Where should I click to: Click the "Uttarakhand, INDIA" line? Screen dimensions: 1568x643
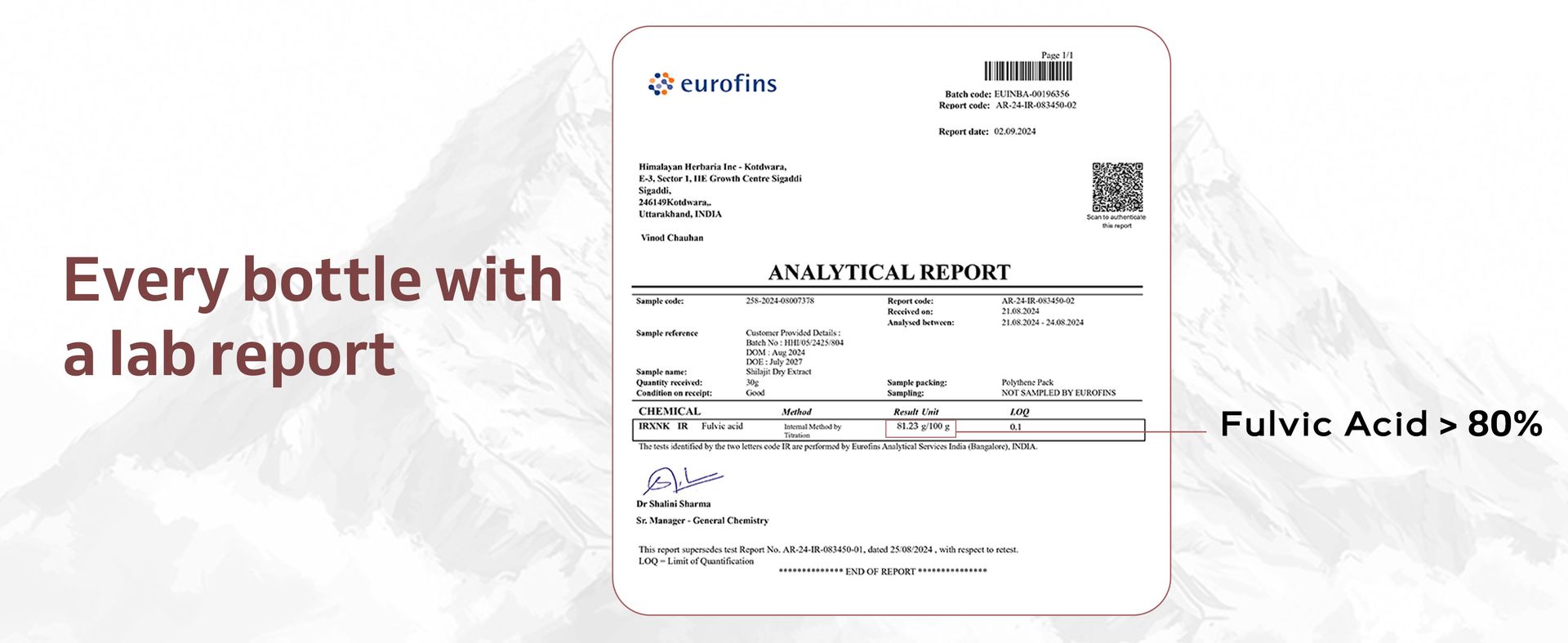tap(680, 214)
